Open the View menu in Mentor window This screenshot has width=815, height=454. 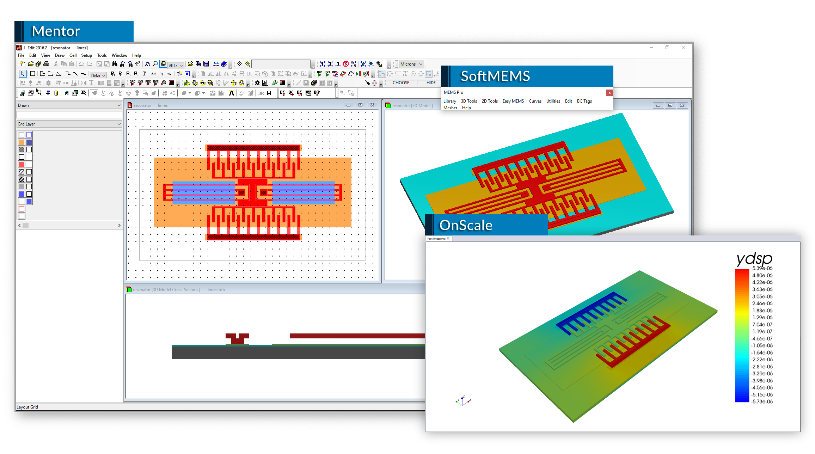[x=46, y=55]
